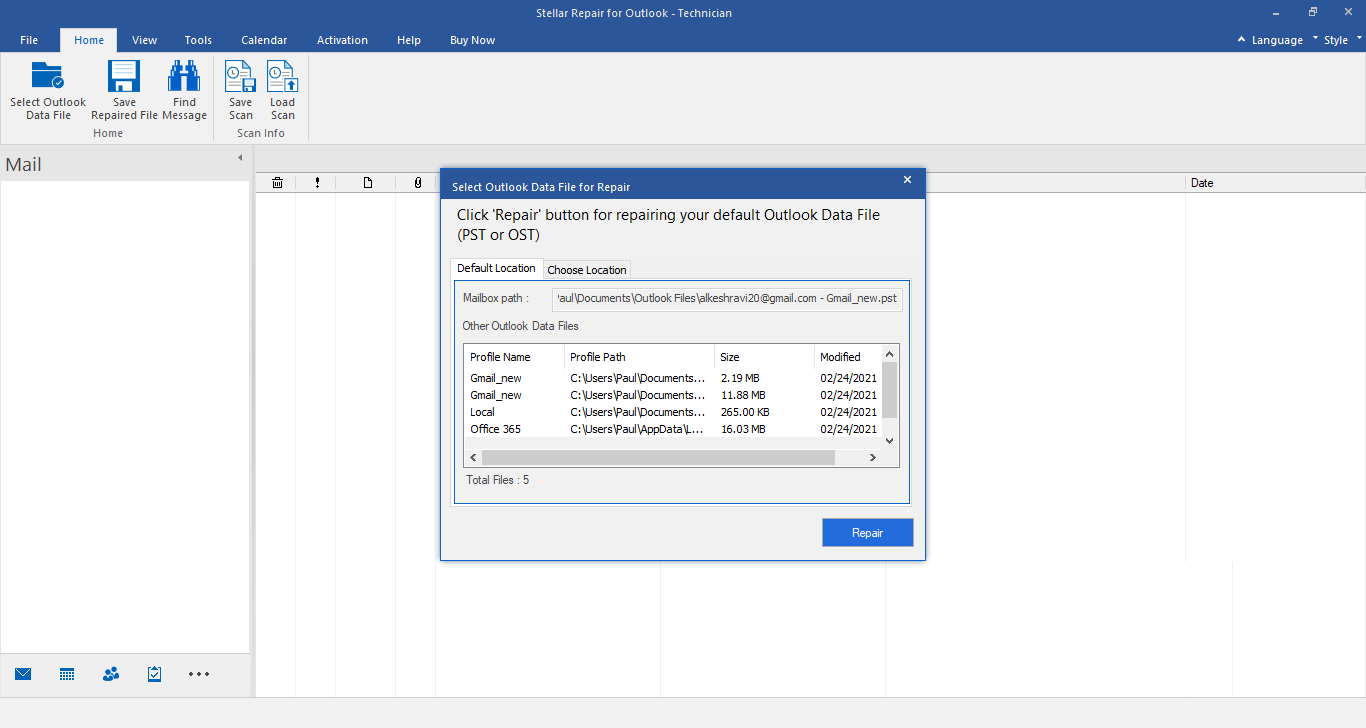The height and width of the screenshot is (728, 1366).
Task: Switch to the Choose Location tab
Action: tap(587, 270)
